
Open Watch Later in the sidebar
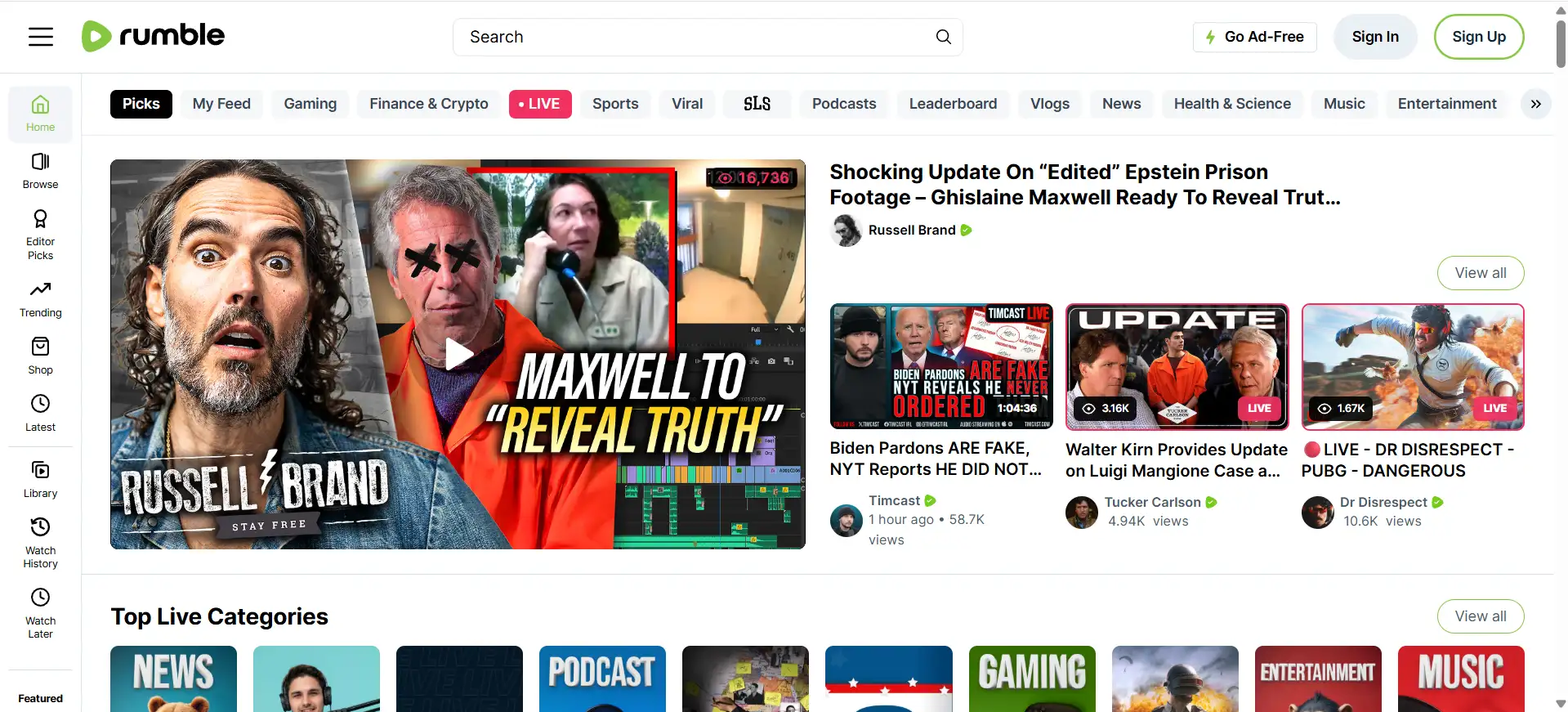(x=40, y=614)
